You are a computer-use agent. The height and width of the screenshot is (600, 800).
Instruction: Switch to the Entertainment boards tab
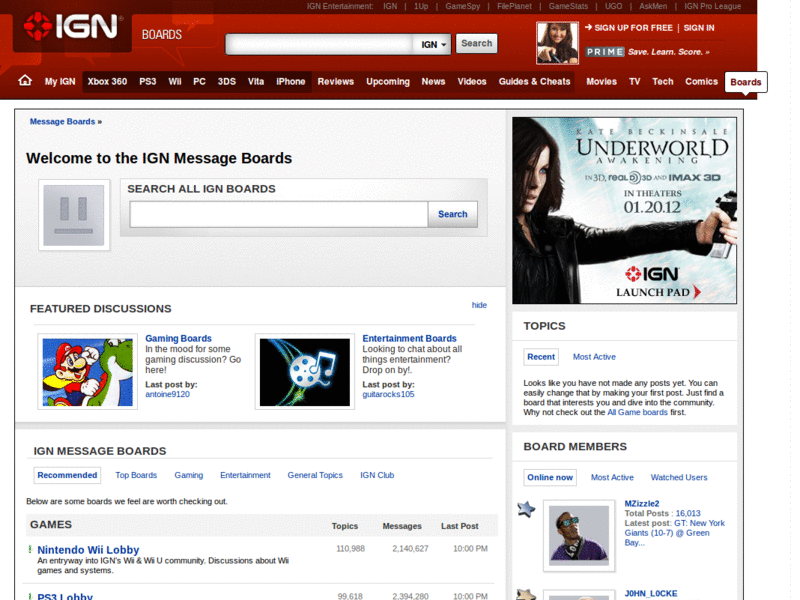click(245, 475)
